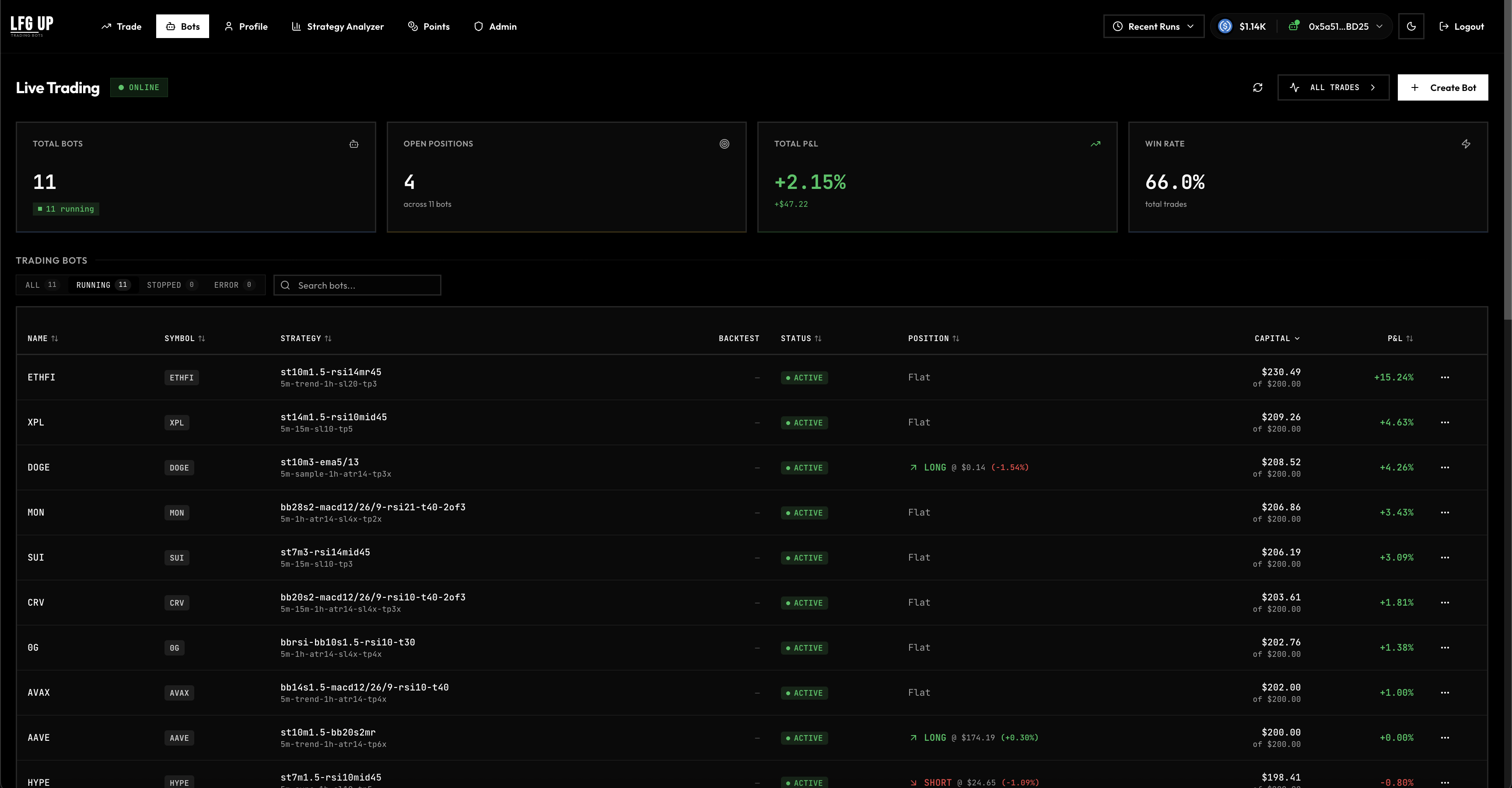Sort table by Status column
This screenshot has height=788, width=1512.
tap(801, 338)
